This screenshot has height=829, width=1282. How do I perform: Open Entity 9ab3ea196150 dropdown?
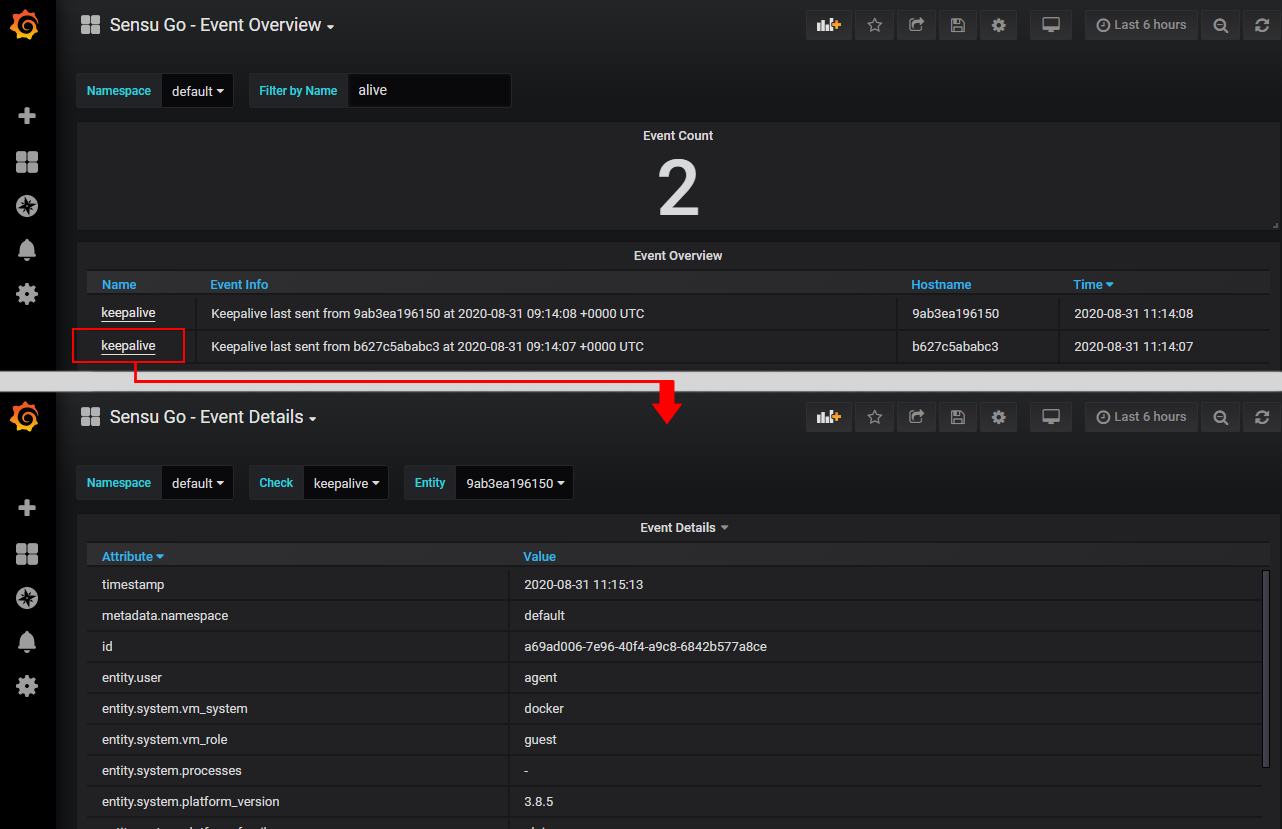coord(514,483)
